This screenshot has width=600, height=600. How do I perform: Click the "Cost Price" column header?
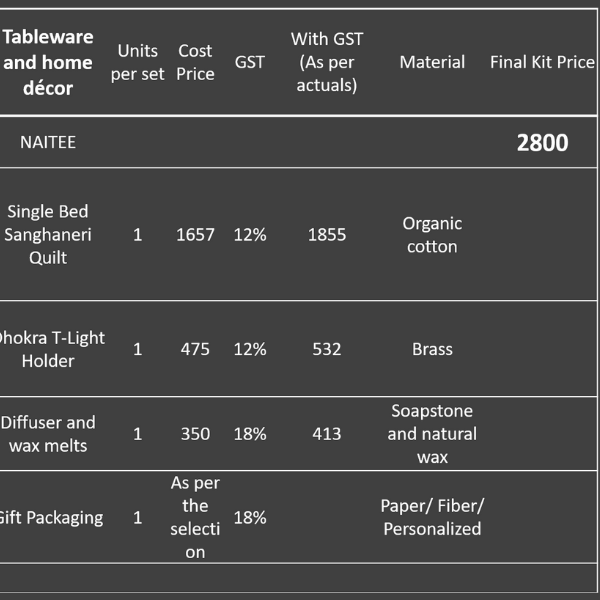pos(195,62)
